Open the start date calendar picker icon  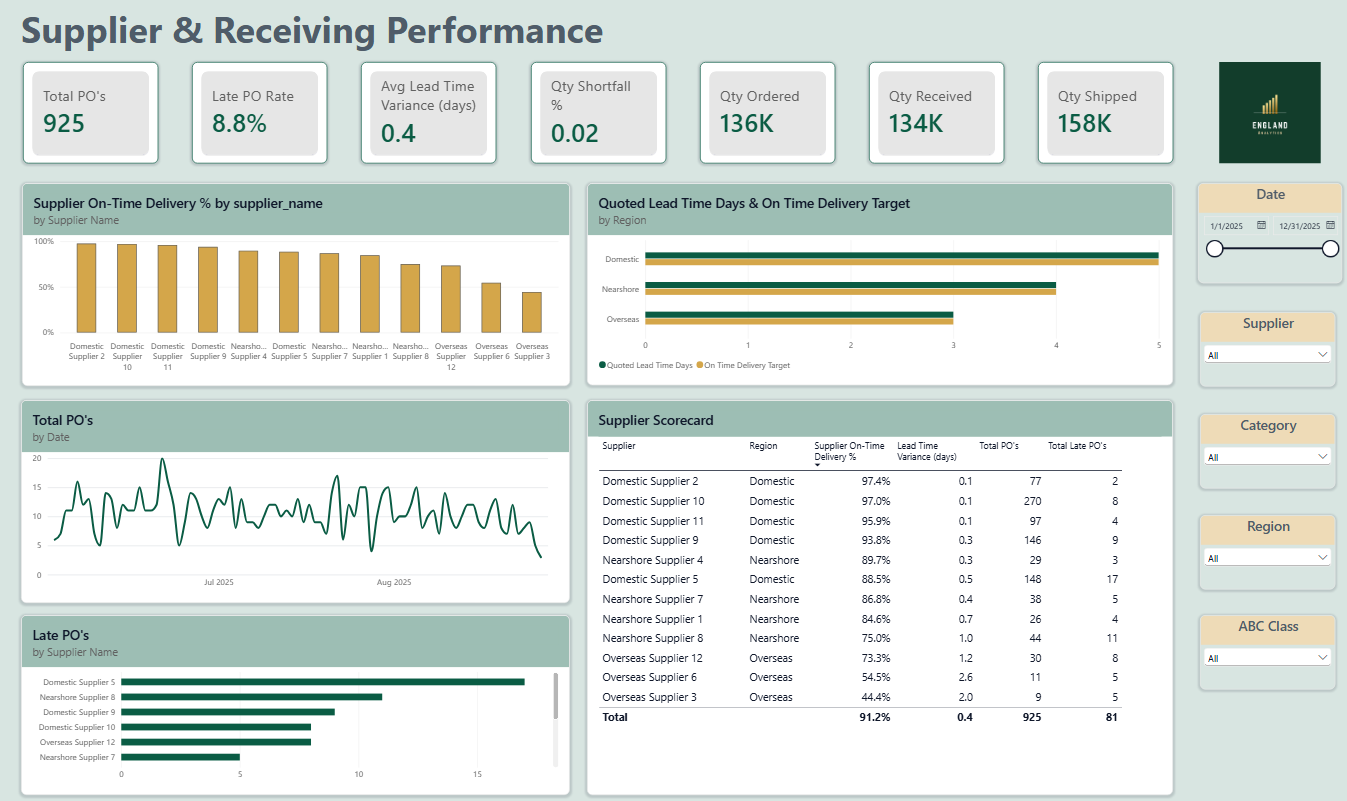click(x=1262, y=226)
